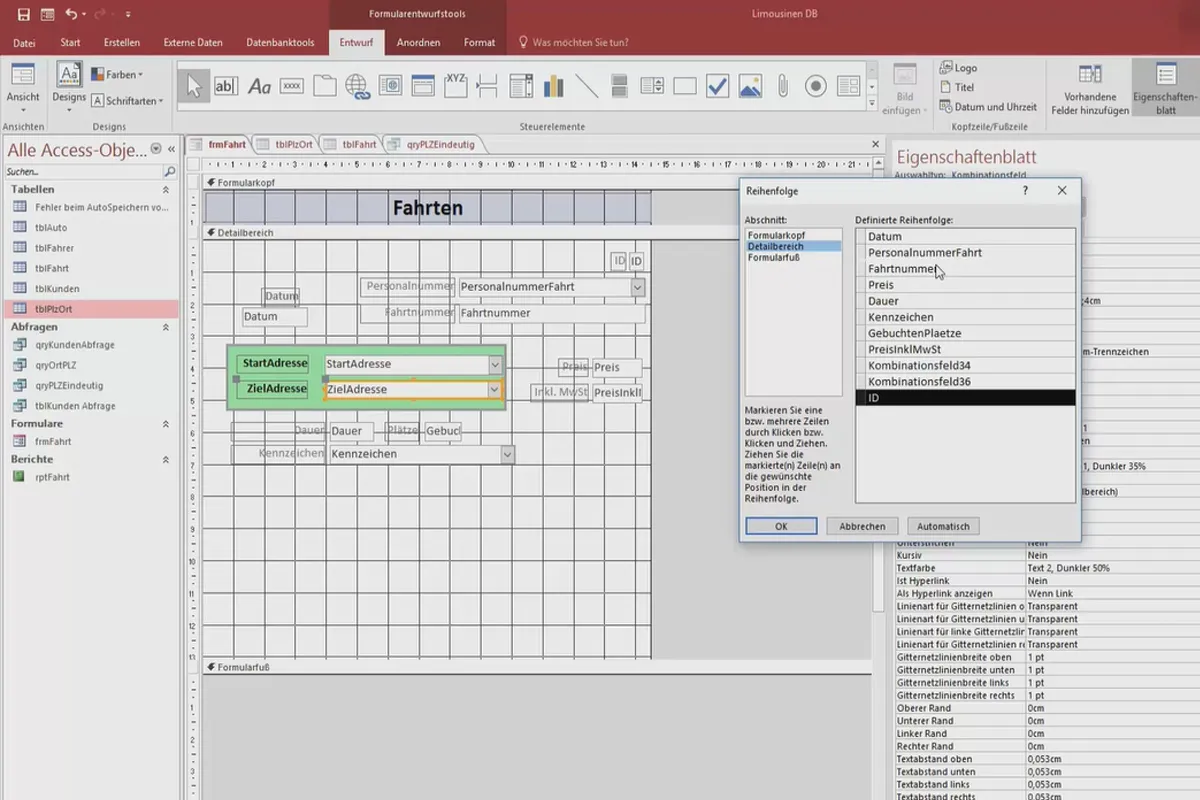Pick the Check Box control in the ribbon

[717, 87]
